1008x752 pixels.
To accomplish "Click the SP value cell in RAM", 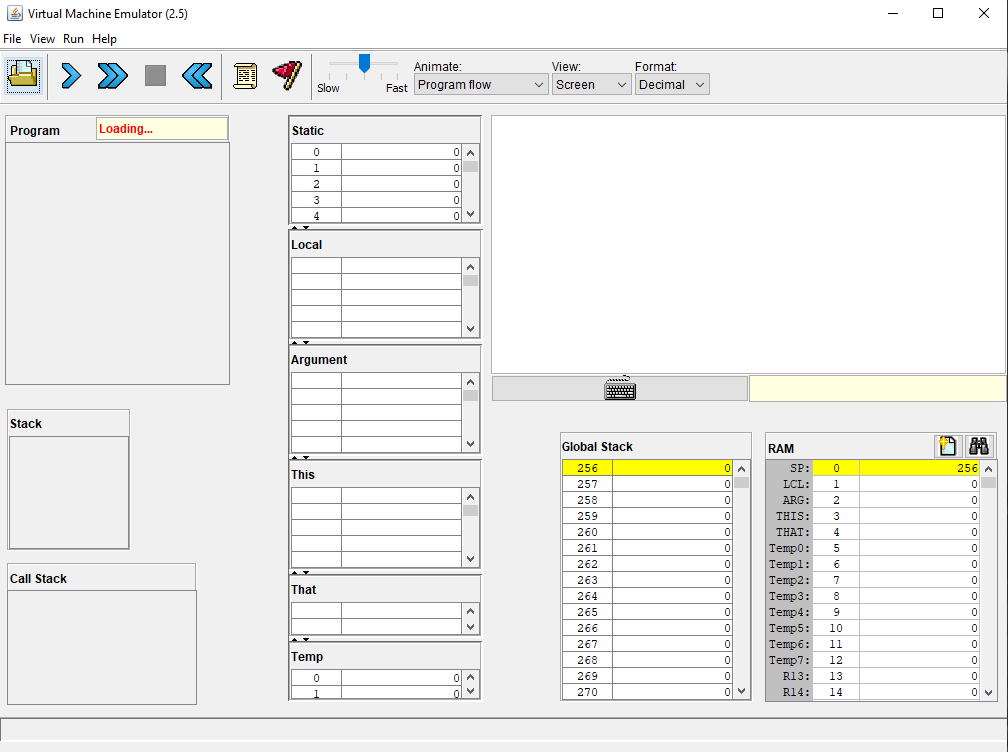I will [x=919, y=468].
